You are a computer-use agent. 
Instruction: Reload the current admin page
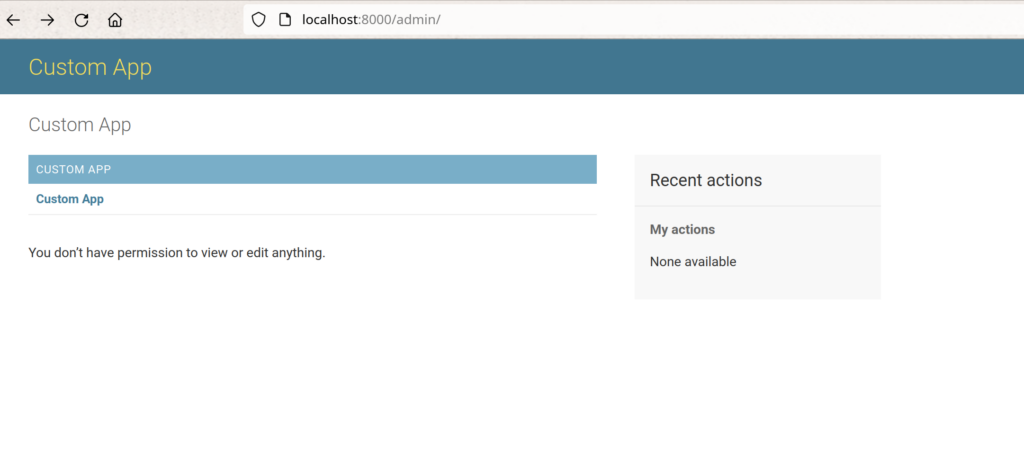82,20
